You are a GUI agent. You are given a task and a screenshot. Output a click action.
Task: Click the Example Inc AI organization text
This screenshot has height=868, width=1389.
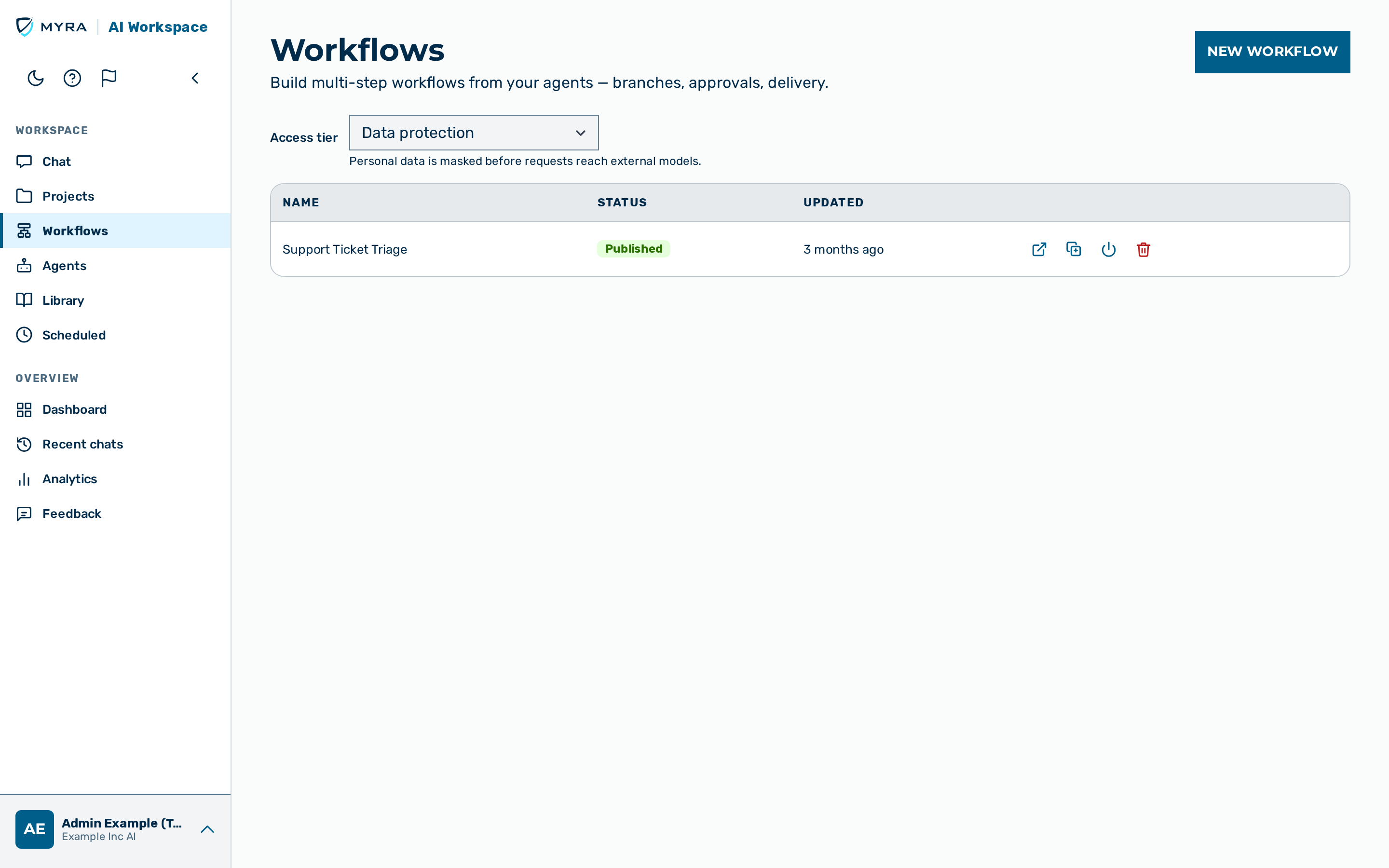(x=99, y=837)
